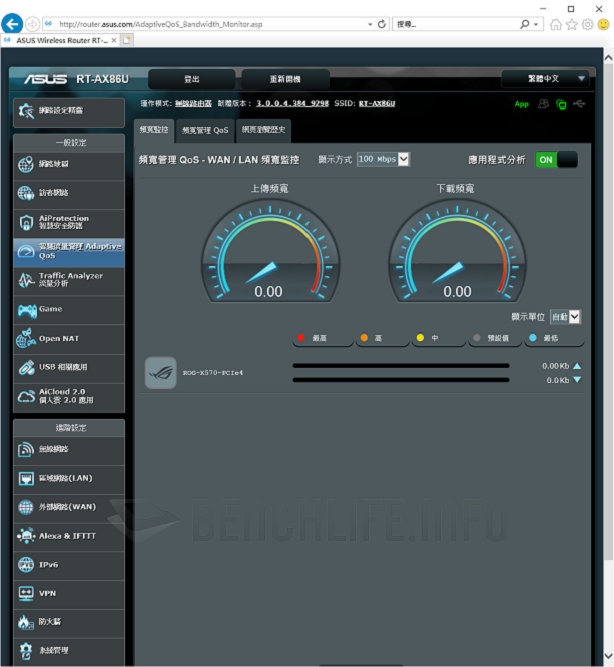Open Guest Network icon in sidebar
Viewport: 614px width, 667px height.
[26, 193]
